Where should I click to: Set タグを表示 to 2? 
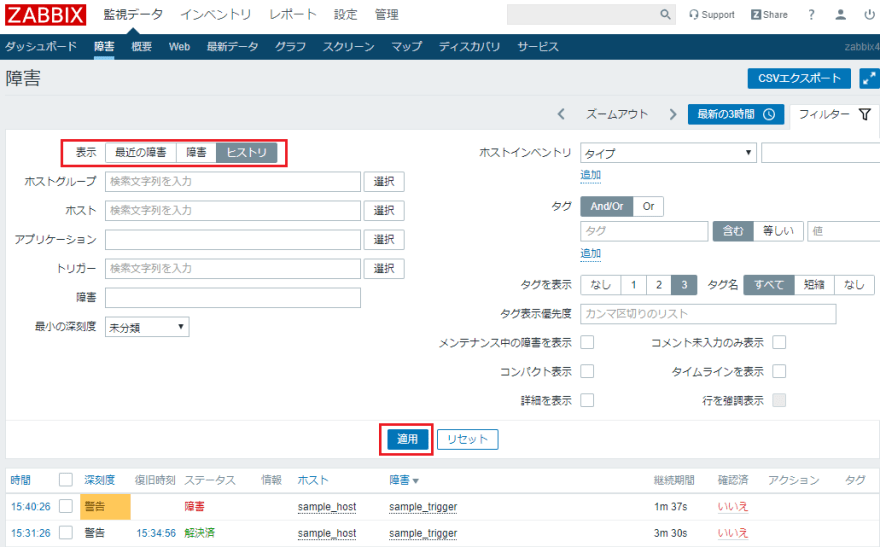coord(659,285)
